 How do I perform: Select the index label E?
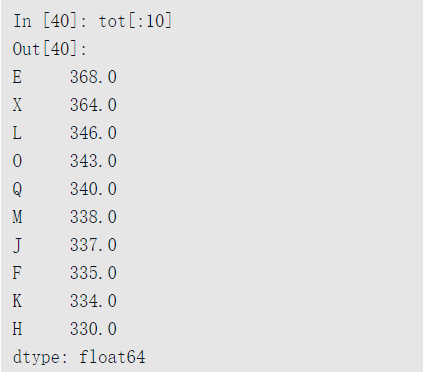(x=17, y=77)
